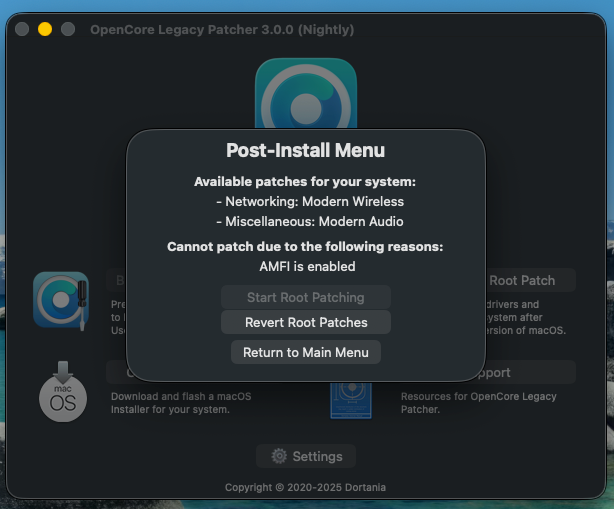The image size is (614, 509).
Task: Click the Post-Install Menu heading
Action: click(305, 150)
